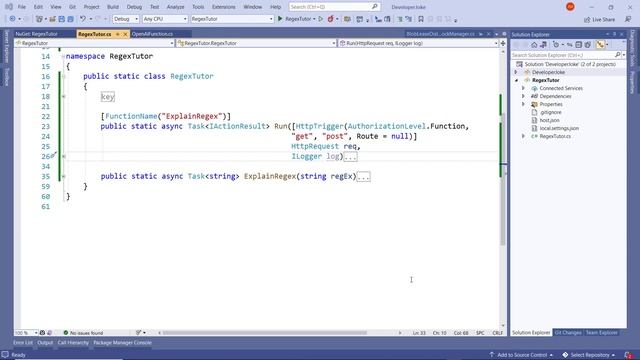Select local.settings.json file

[559, 128]
